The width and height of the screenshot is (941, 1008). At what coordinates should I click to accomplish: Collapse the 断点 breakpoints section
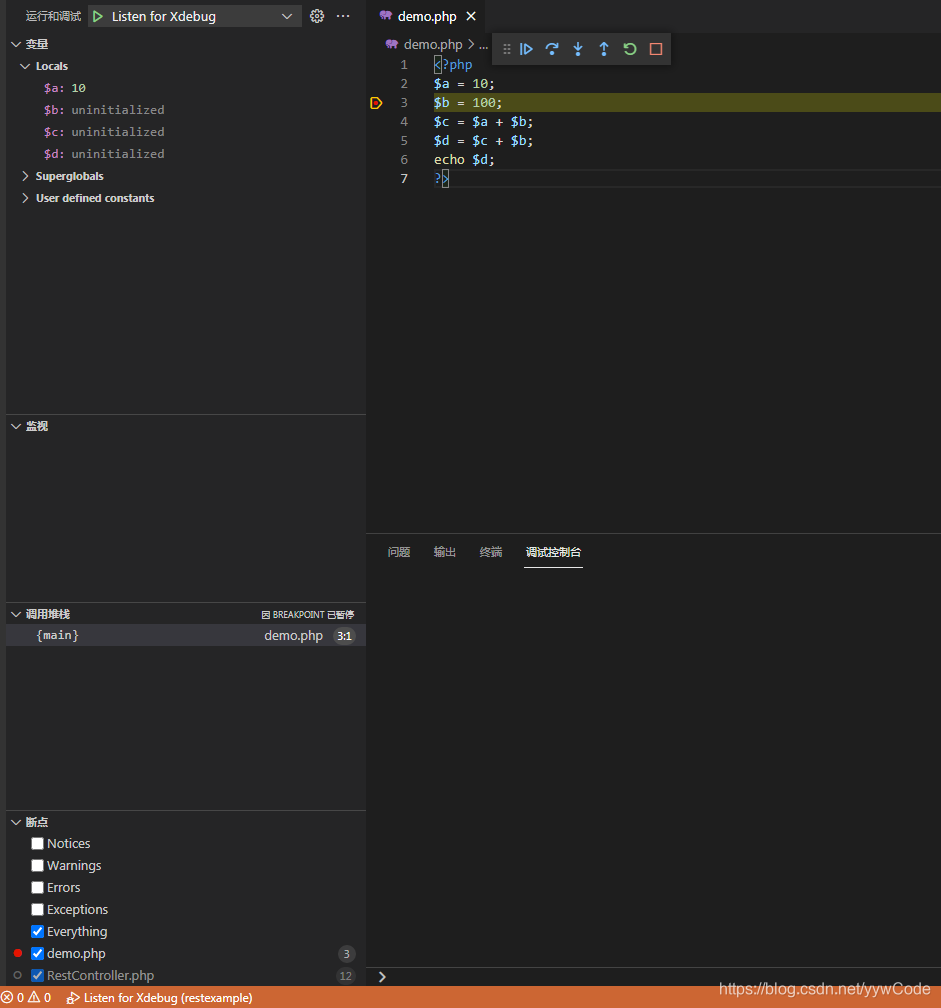(x=16, y=822)
